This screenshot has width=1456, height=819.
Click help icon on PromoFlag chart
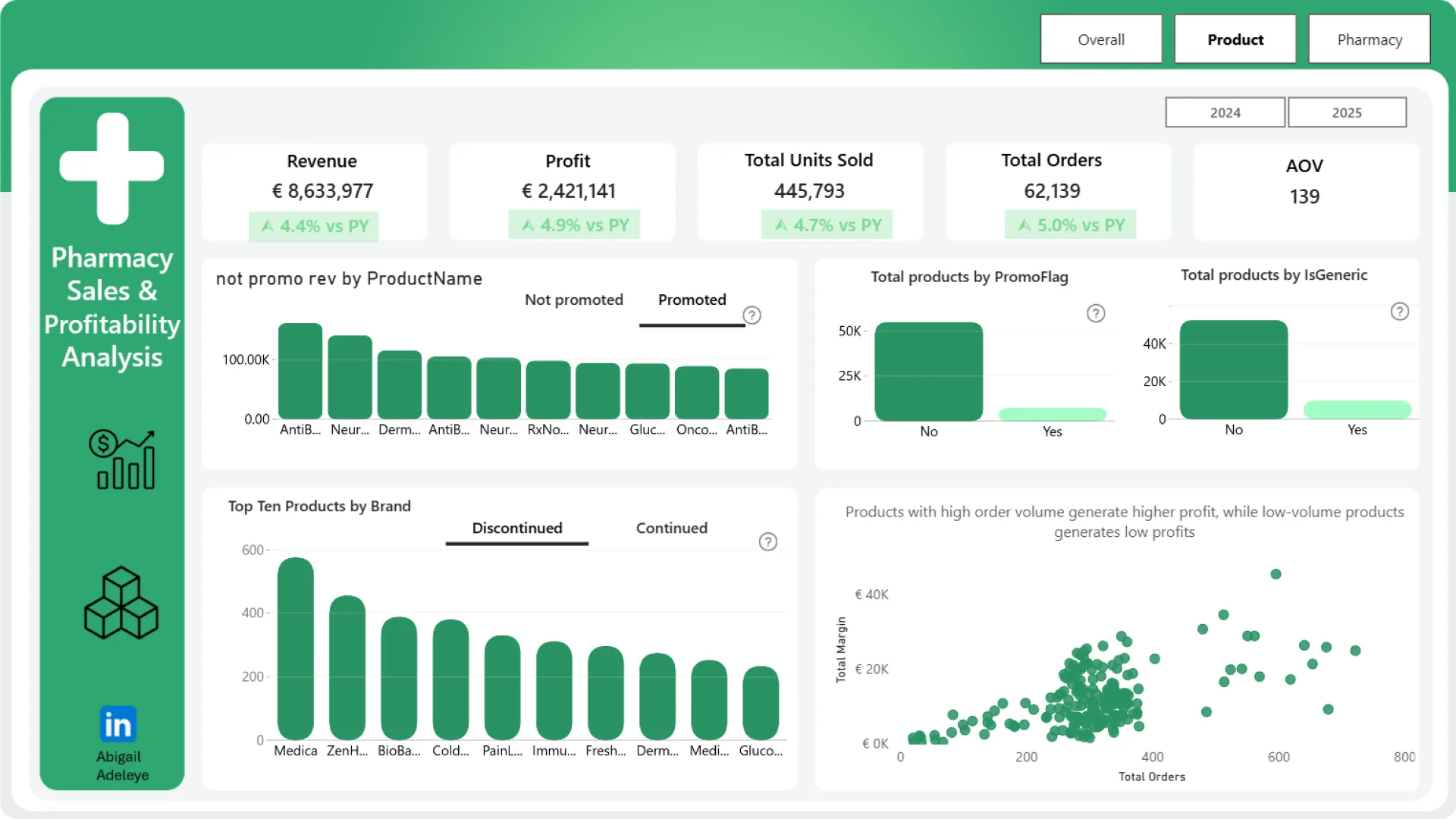1096,313
